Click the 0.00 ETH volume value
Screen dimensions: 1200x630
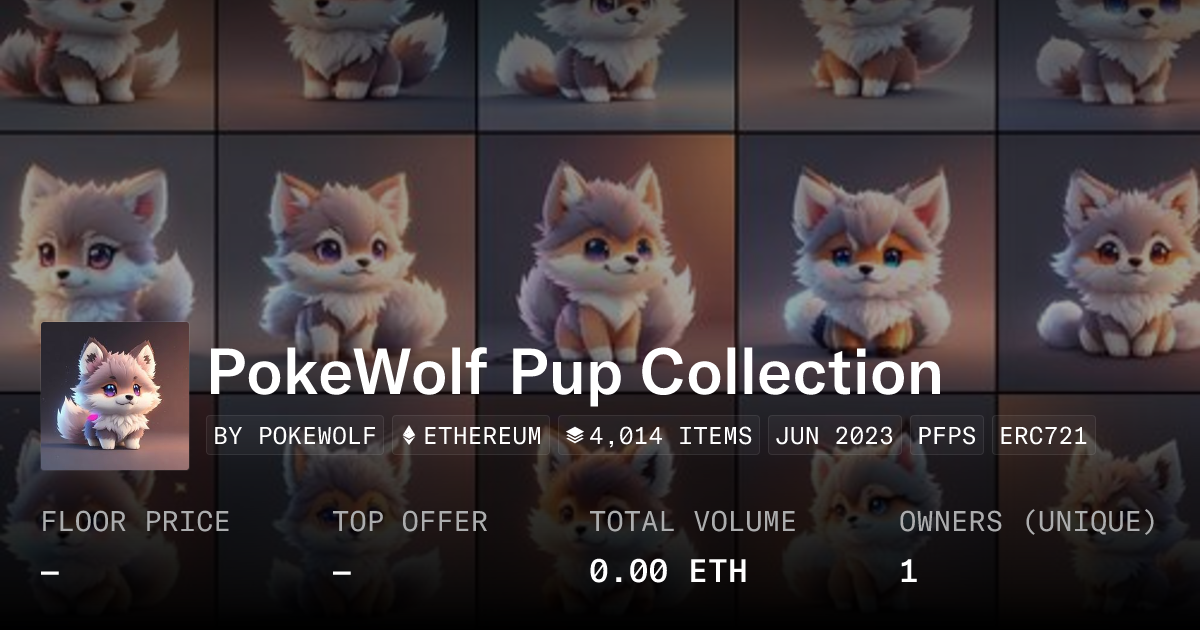tap(668, 571)
